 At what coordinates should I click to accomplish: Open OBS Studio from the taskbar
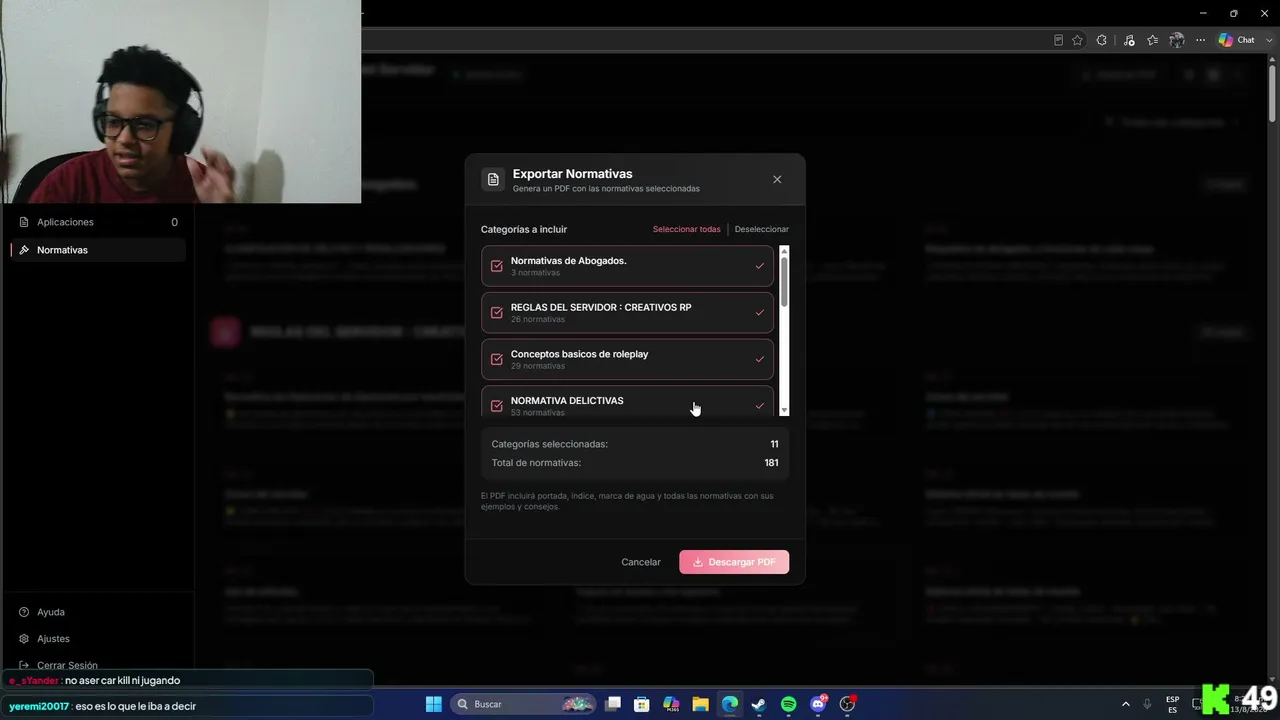pos(847,704)
